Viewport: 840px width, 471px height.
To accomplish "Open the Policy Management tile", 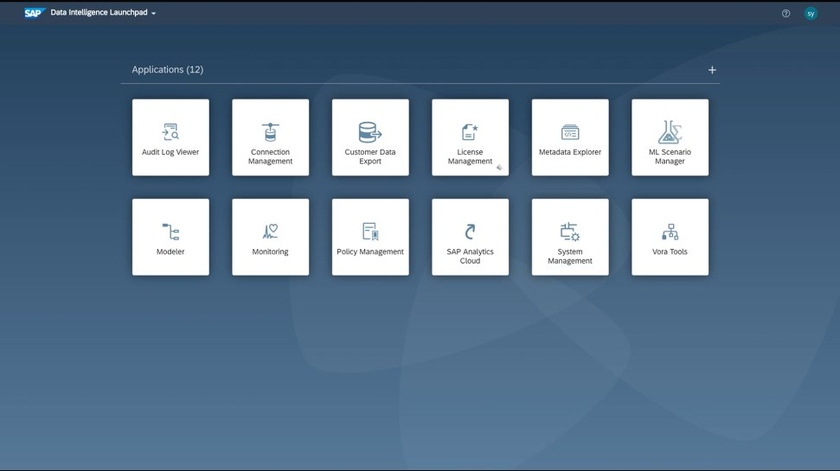I will coord(370,237).
